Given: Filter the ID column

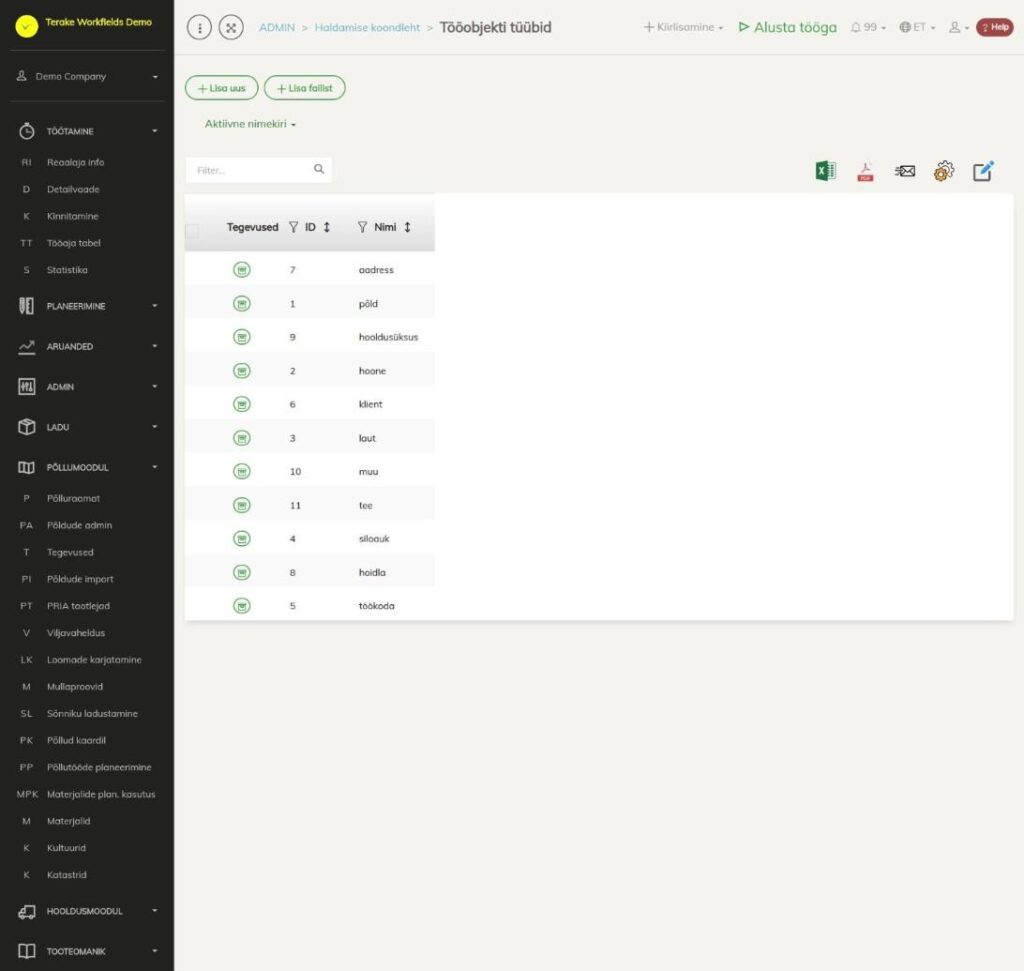Looking at the screenshot, I should (293, 227).
